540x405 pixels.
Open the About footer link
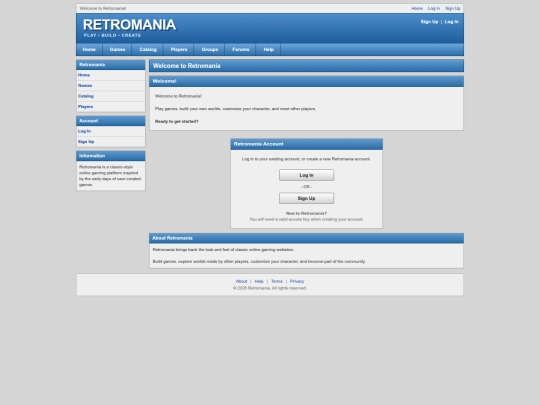pyautogui.click(x=241, y=281)
